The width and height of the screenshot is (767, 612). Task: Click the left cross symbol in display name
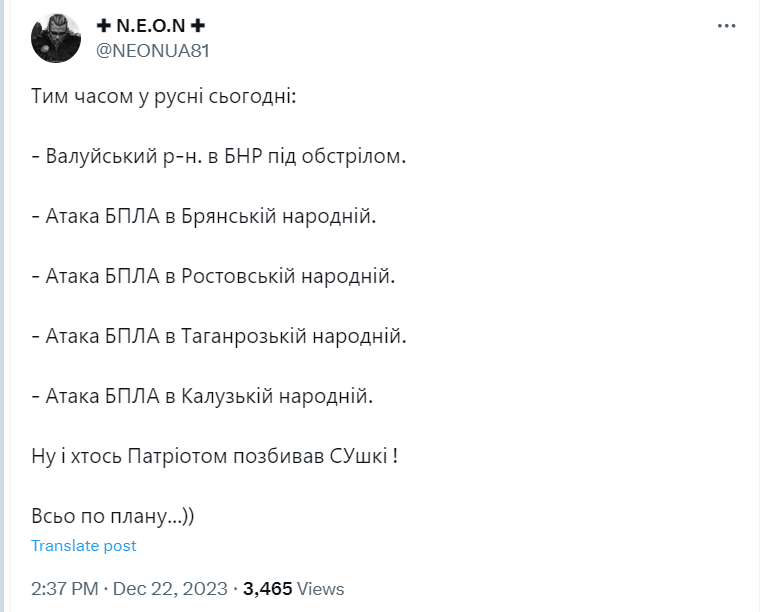(104, 25)
